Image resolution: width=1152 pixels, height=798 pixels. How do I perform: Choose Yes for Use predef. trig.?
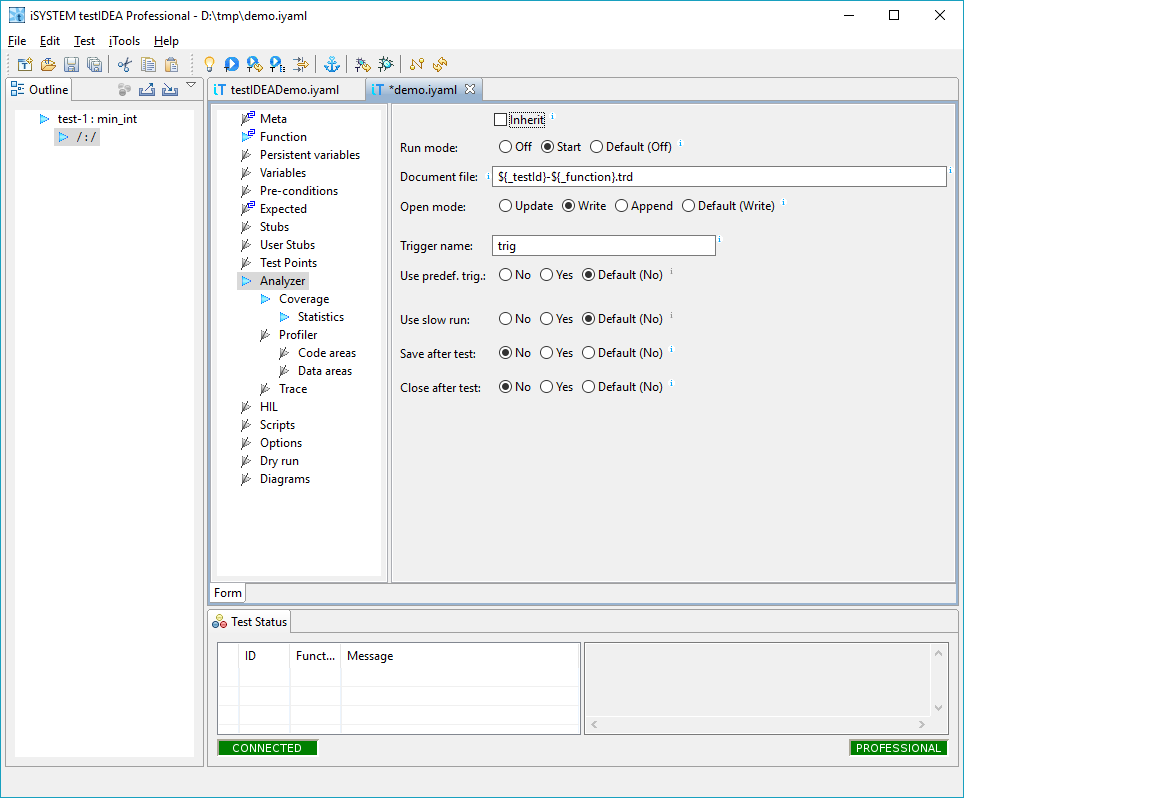(547, 275)
